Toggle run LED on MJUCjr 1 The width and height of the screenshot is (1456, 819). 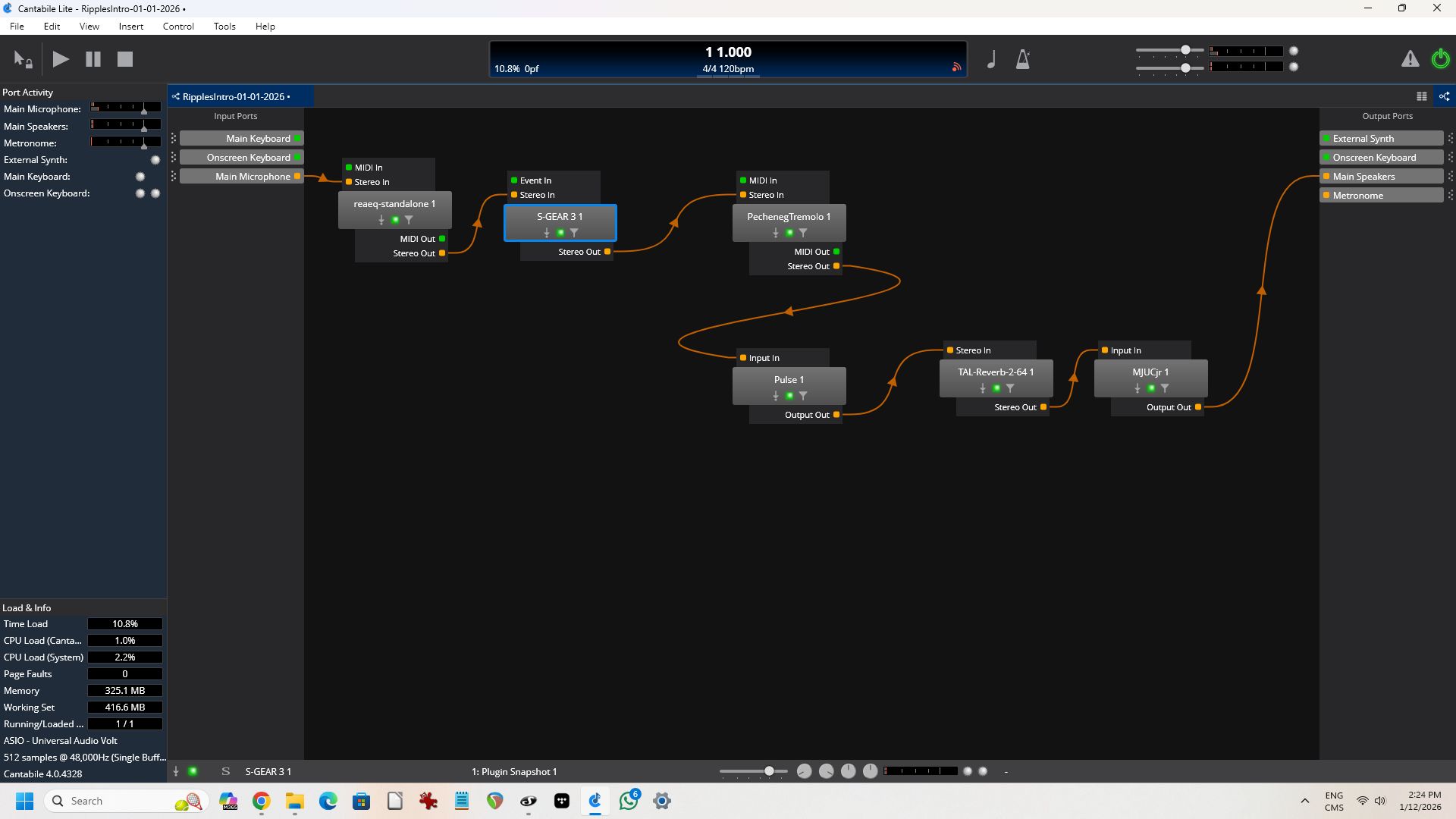1151,388
